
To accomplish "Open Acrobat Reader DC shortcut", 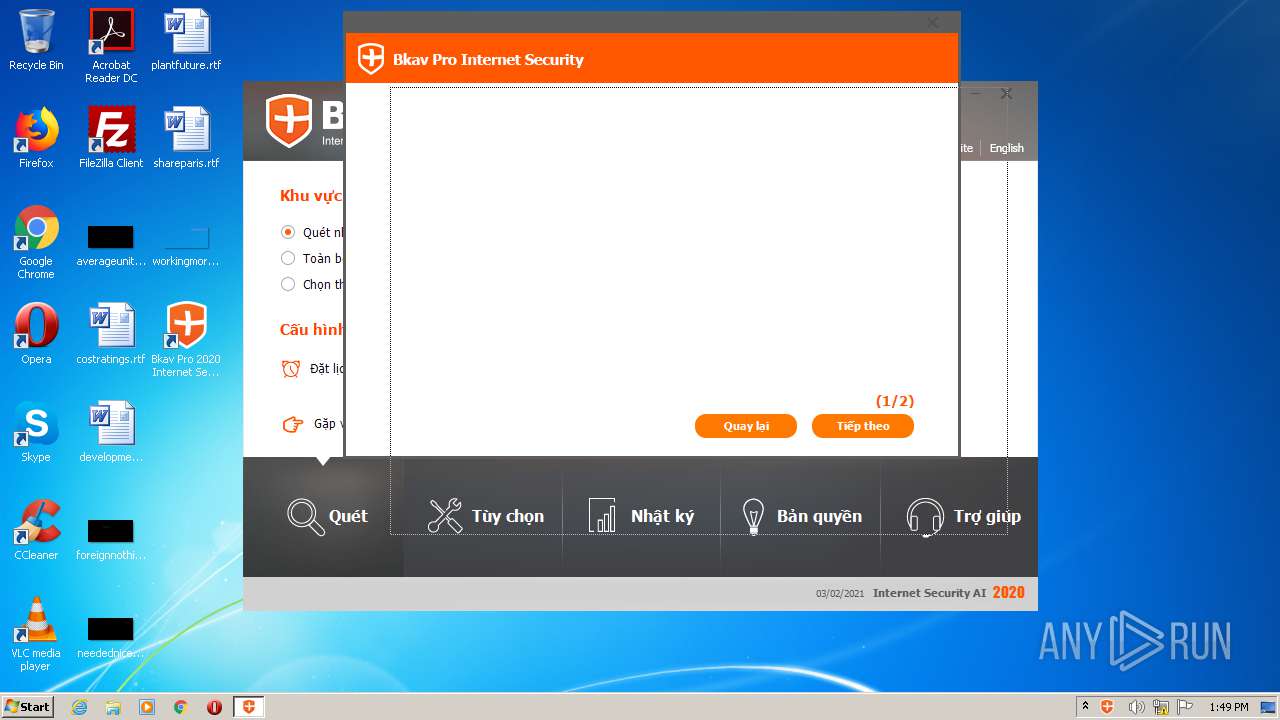I will click(111, 46).
